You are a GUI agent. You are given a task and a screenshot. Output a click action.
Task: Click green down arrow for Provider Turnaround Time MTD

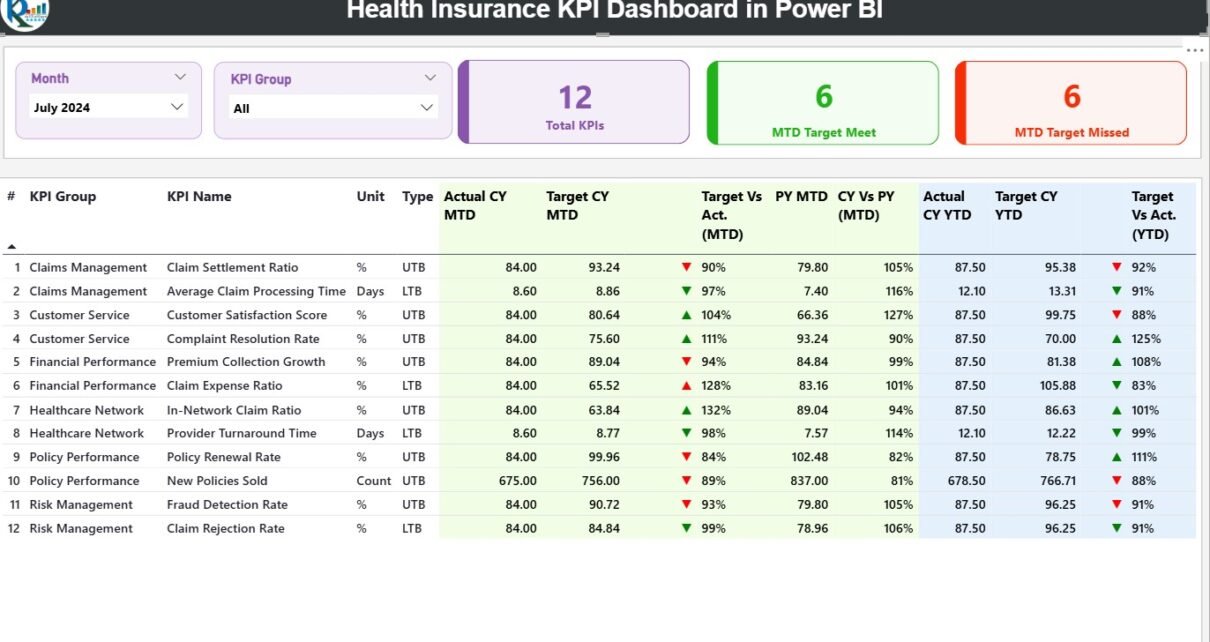click(x=686, y=433)
